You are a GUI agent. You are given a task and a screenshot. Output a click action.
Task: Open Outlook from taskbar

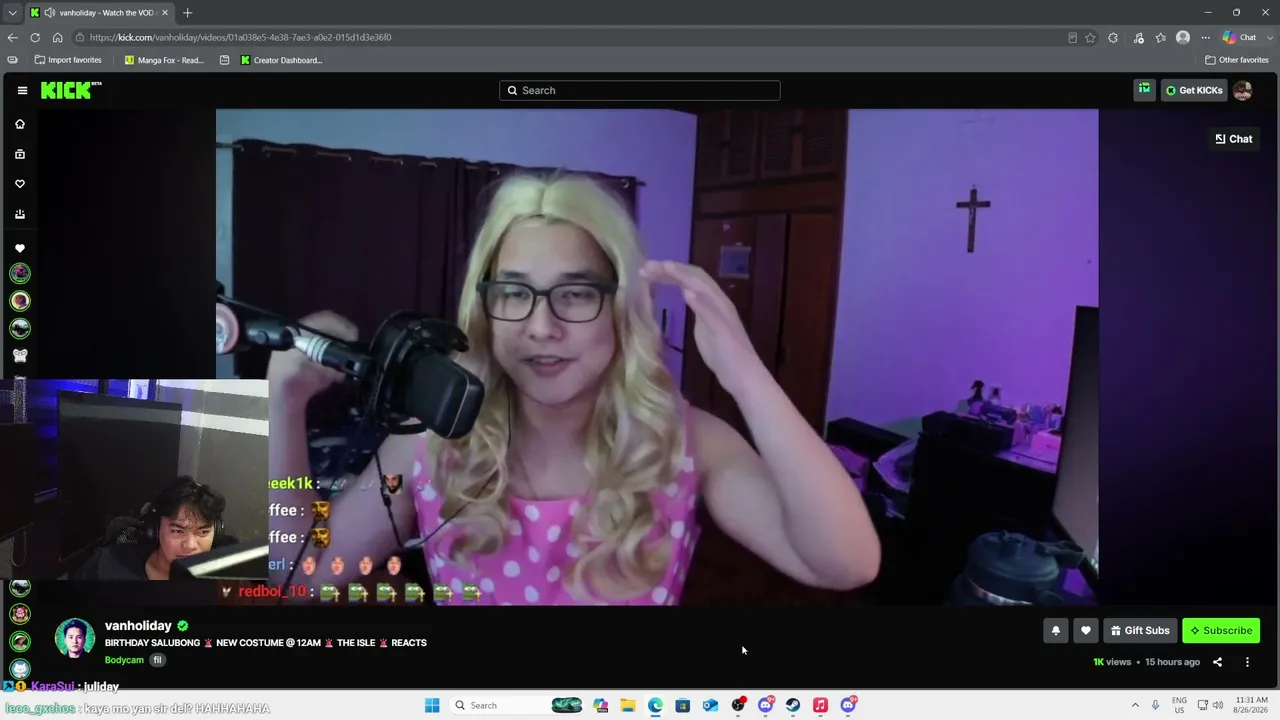coord(710,705)
